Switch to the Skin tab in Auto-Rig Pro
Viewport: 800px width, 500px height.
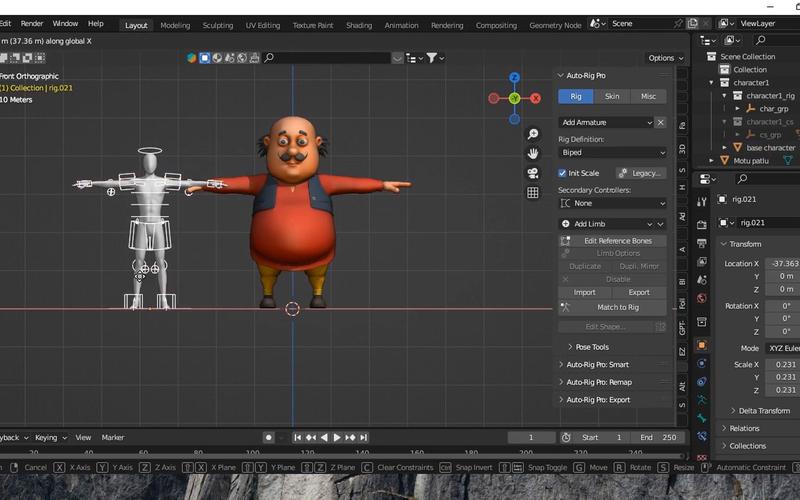612,96
